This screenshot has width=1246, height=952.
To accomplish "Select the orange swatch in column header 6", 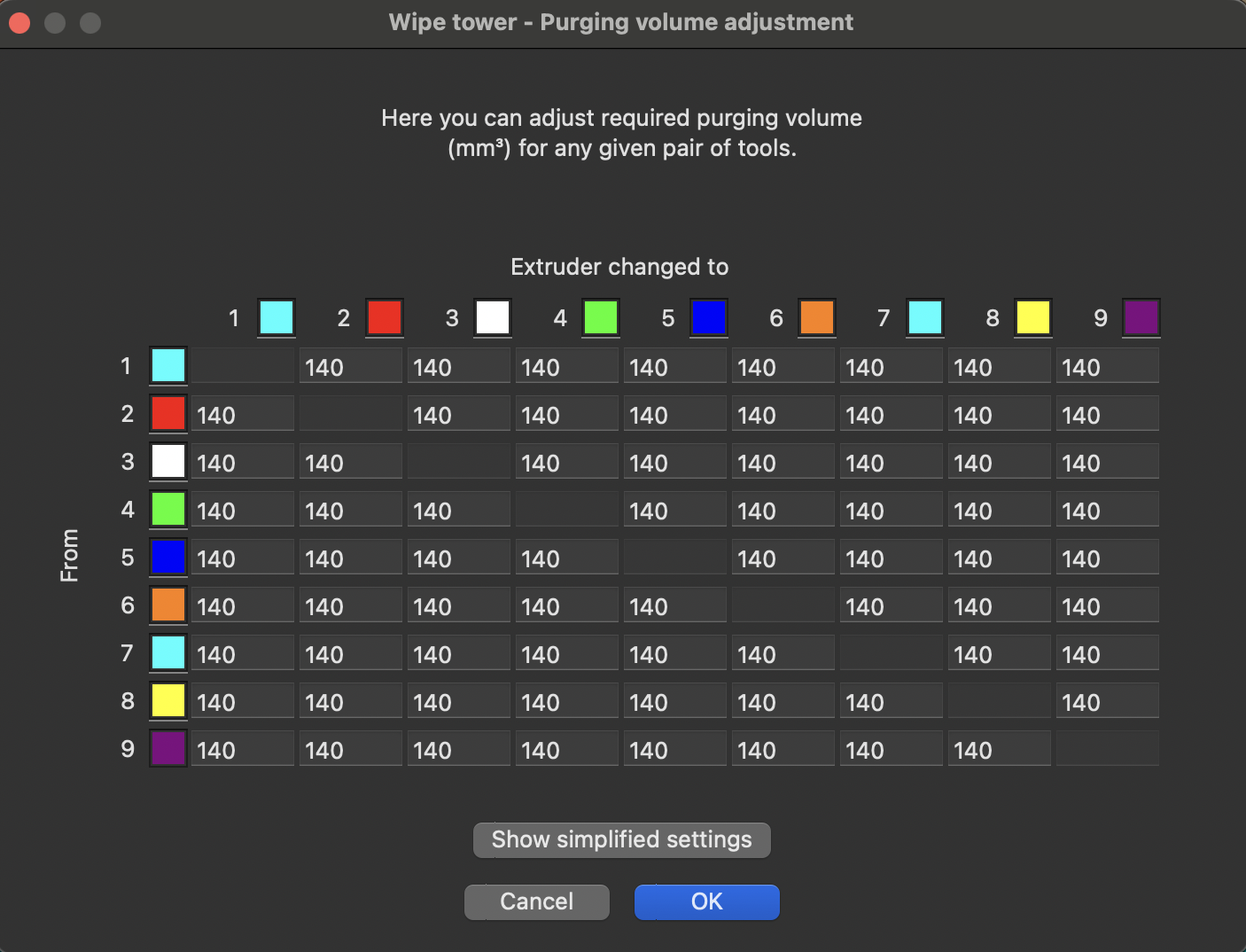I will point(817,317).
